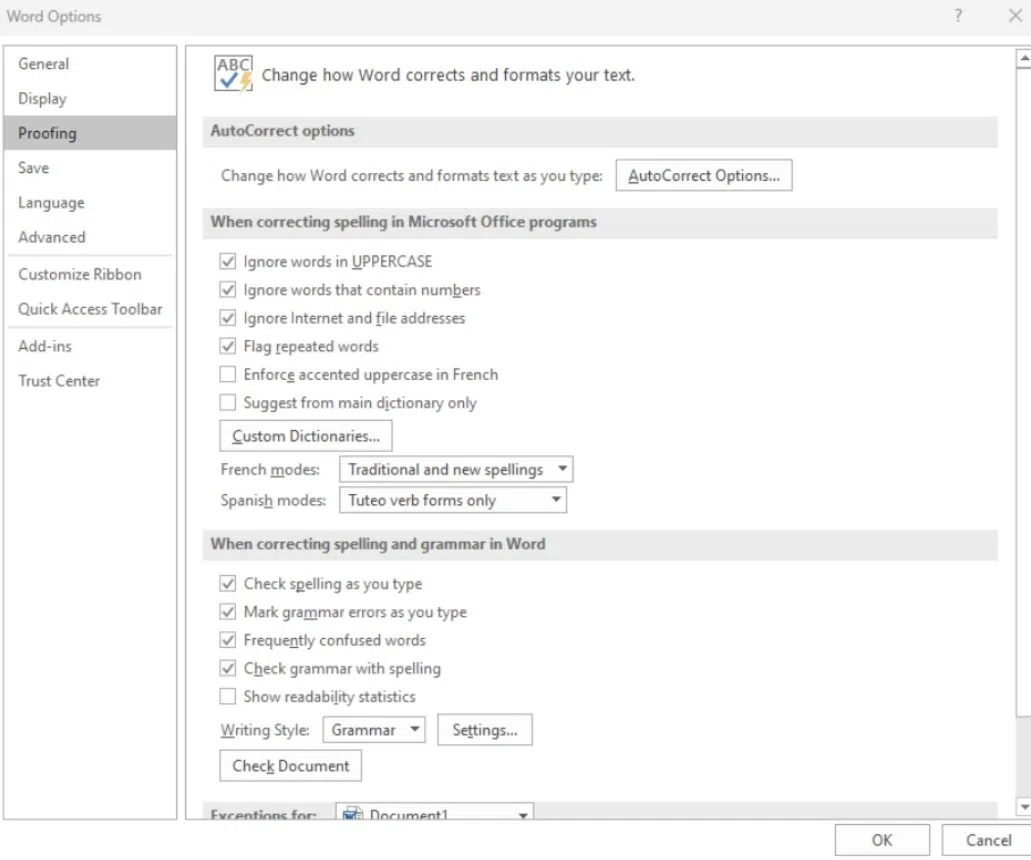Image resolution: width=1031 pixels, height=860 pixels.
Task: Click the 'AutoCorrect options' section heading
Action: pos(282,131)
